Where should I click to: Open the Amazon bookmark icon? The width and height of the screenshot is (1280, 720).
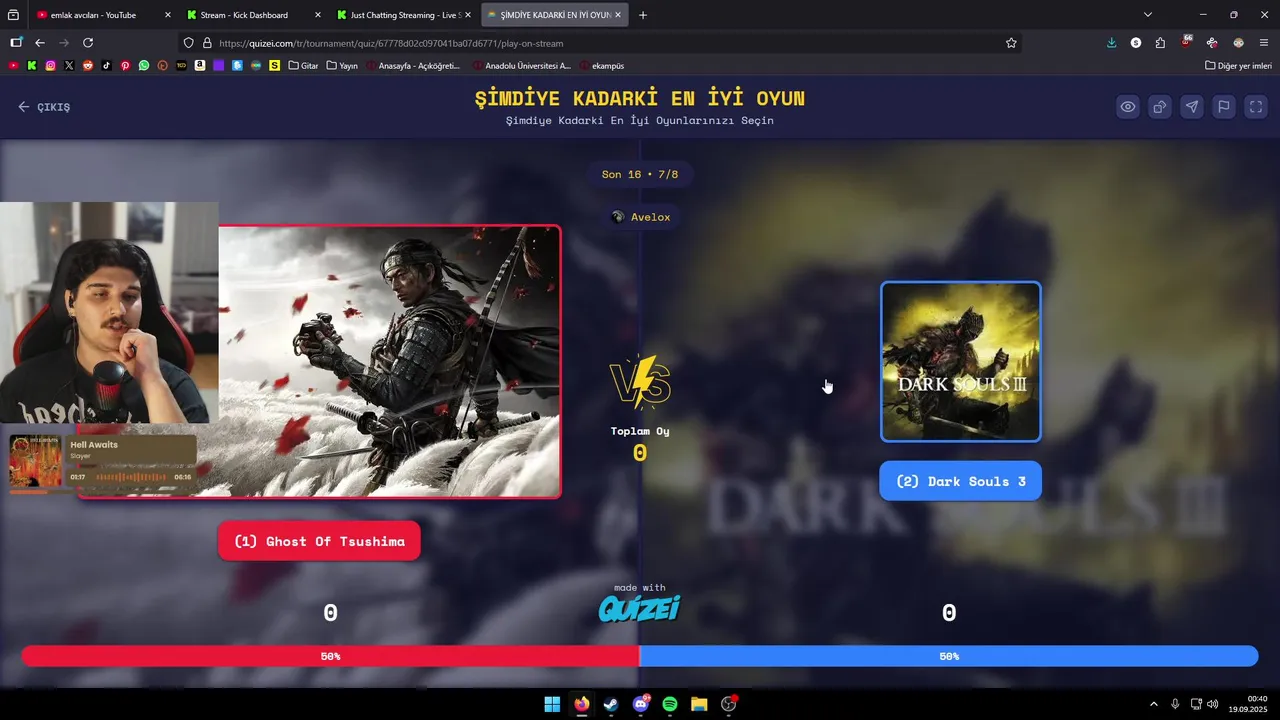pos(200,66)
